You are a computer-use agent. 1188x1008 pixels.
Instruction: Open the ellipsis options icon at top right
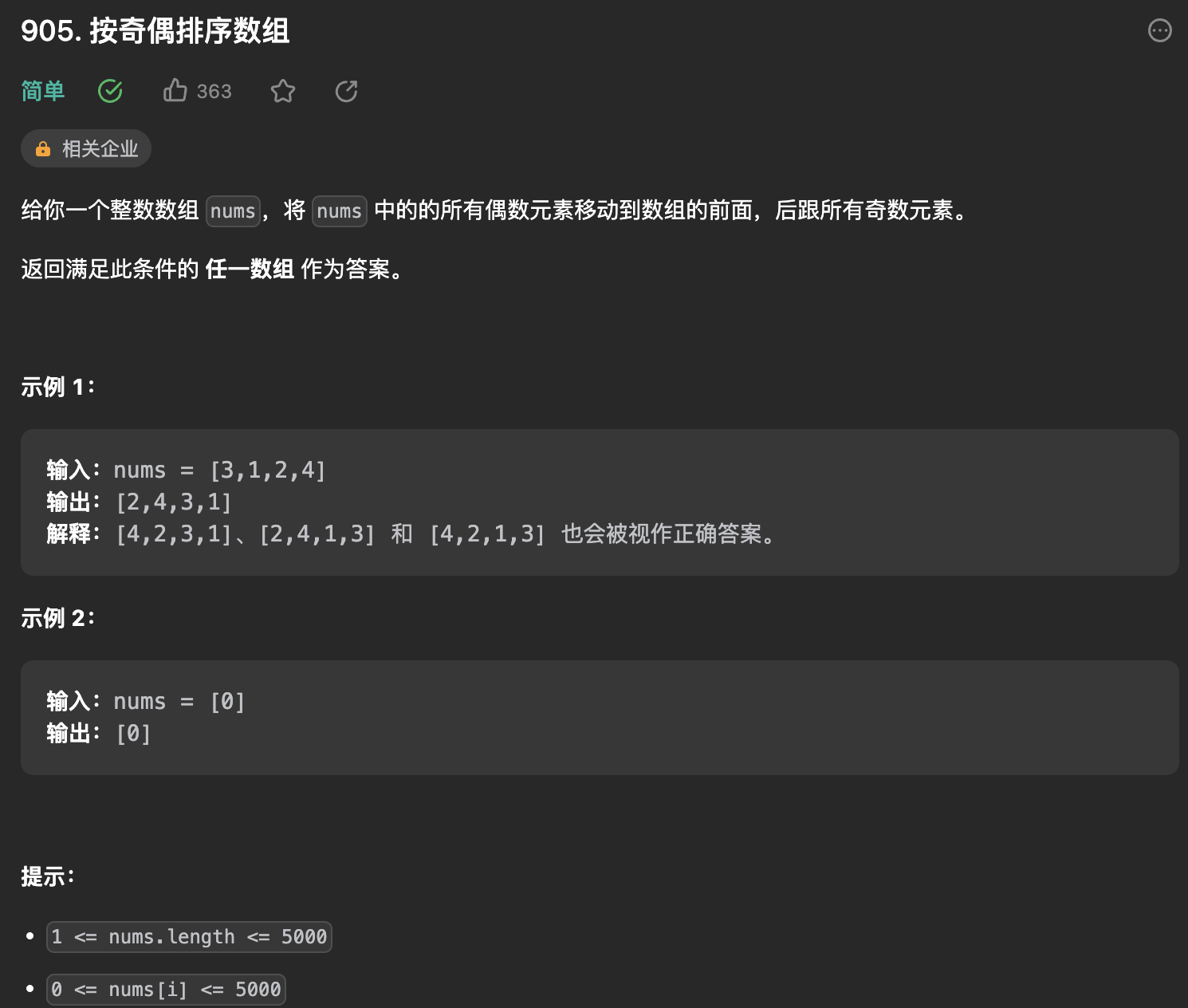(1158, 30)
